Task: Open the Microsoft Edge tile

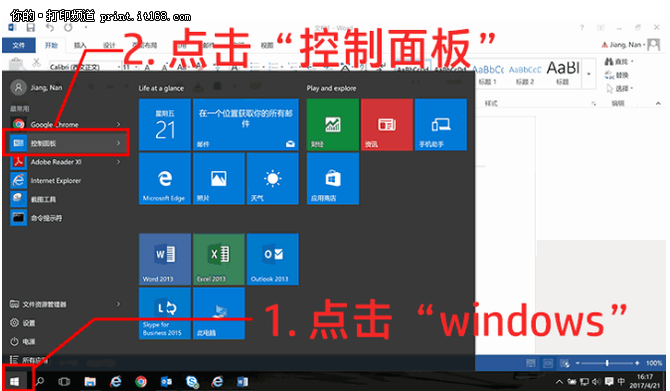Action: click(x=165, y=179)
